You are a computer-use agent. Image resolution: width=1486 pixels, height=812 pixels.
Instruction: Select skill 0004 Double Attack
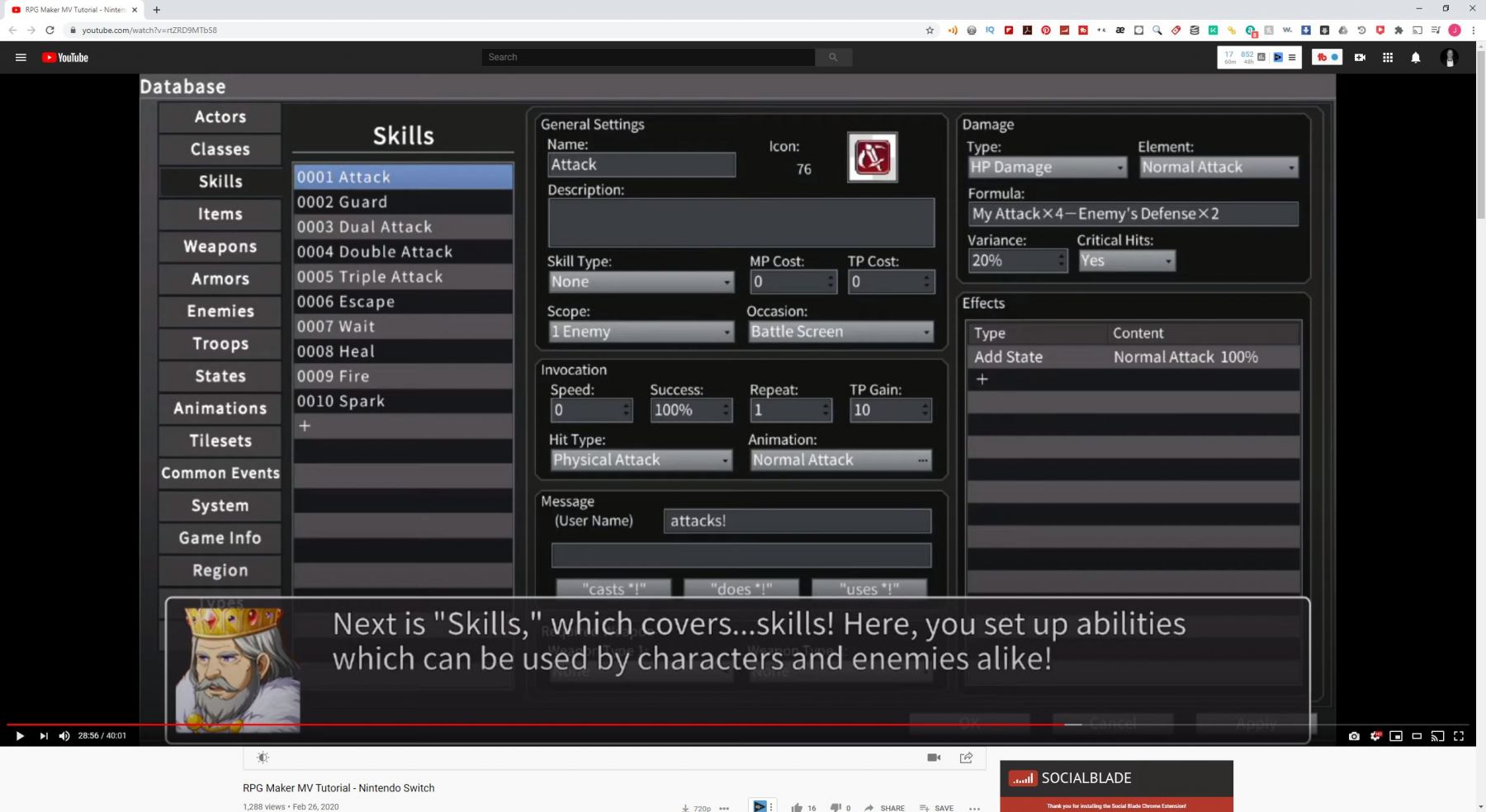point(403,252)
